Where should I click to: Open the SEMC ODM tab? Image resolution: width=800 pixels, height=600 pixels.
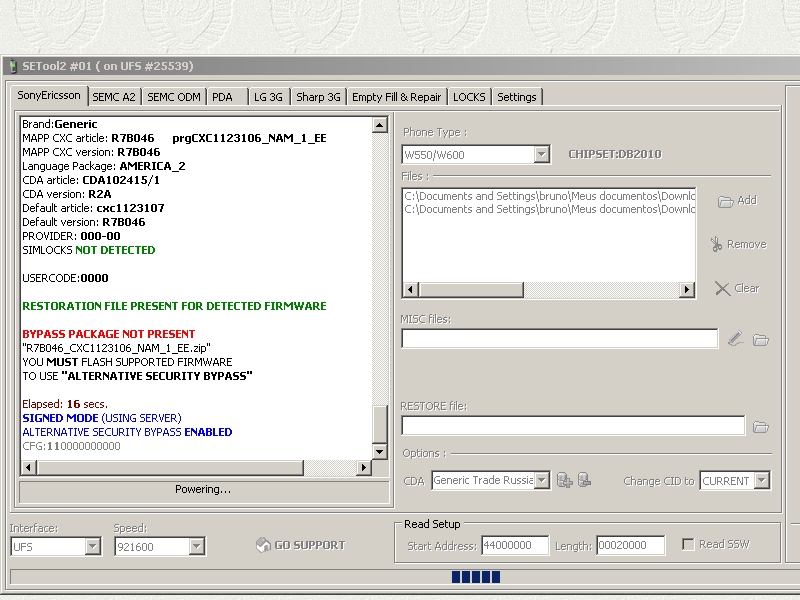tap(173, 97)
